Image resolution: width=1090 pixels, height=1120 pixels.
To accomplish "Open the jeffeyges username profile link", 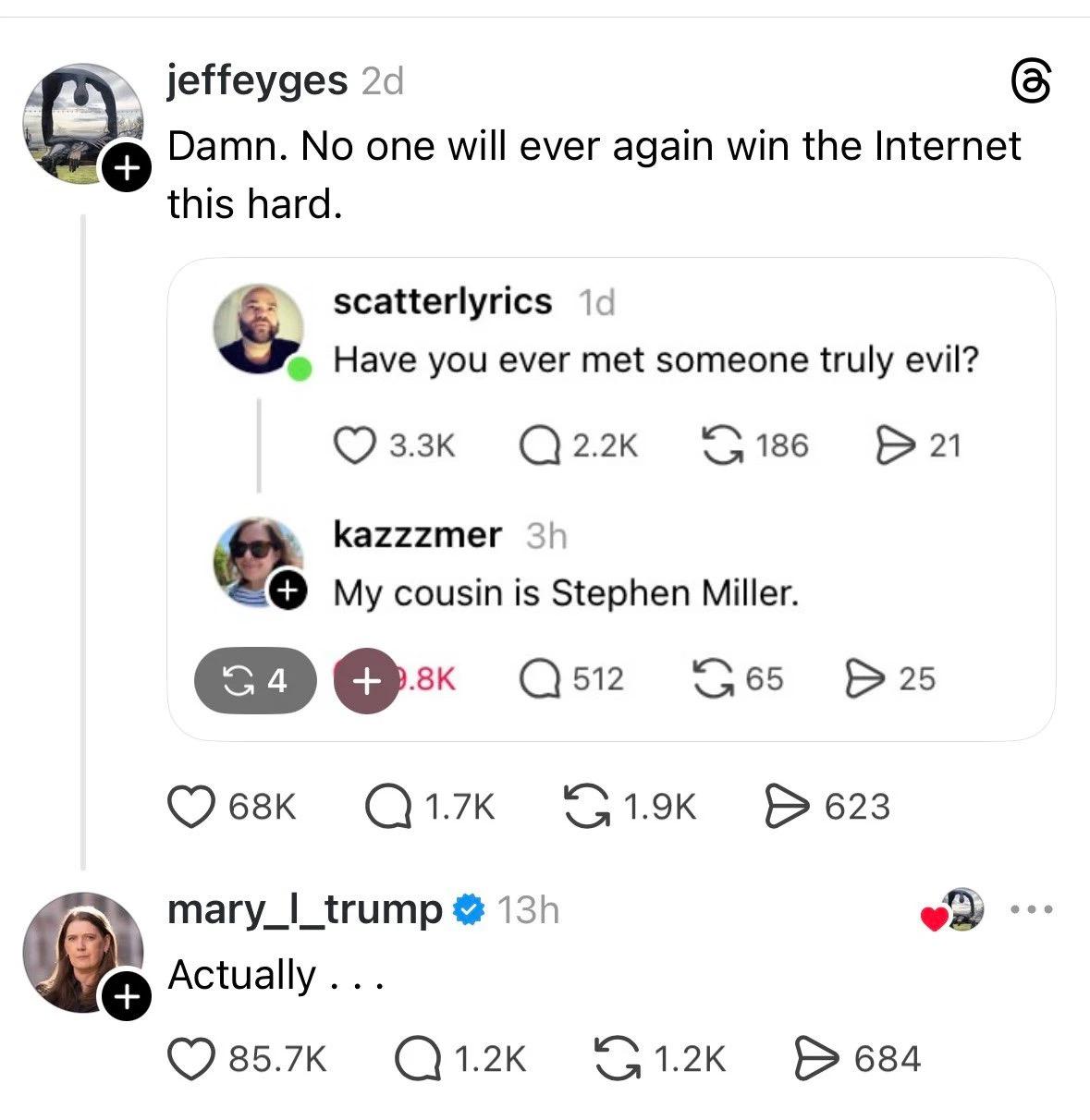I will (x=257, y=81).
